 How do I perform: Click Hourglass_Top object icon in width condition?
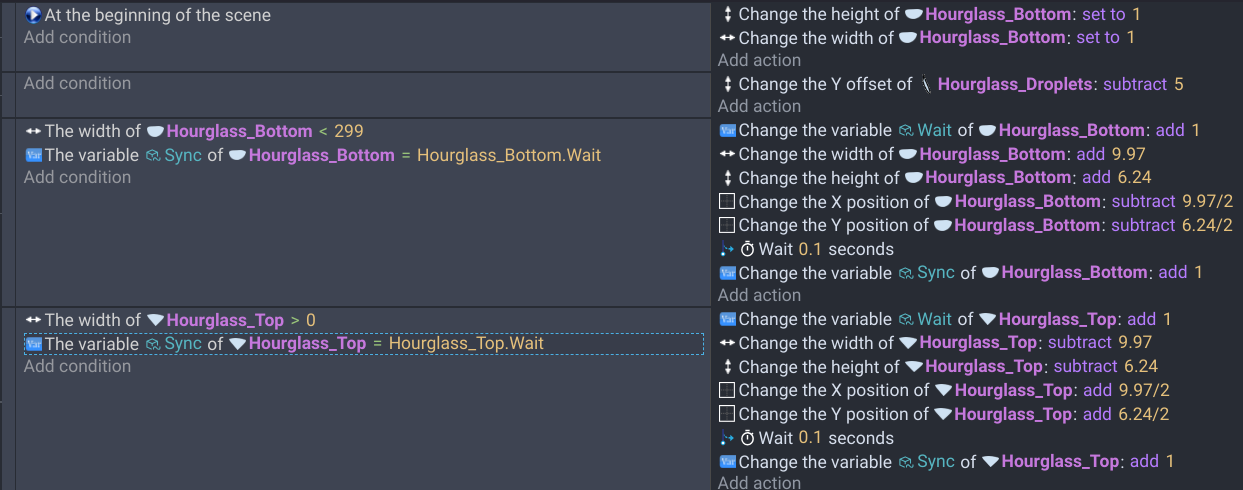point(155,320)
